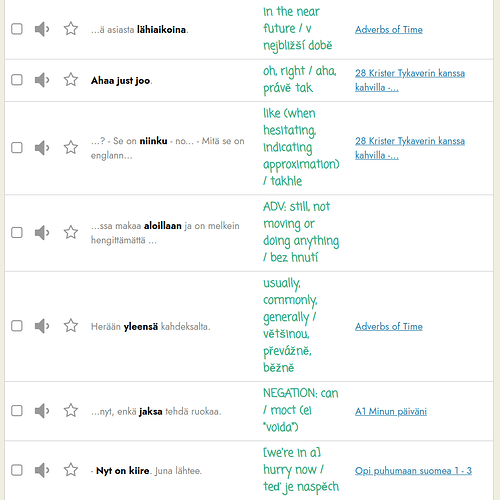Open Opi puhumaan suomea 1 - 3 link
500x500 pixels.
pos(413,471)
